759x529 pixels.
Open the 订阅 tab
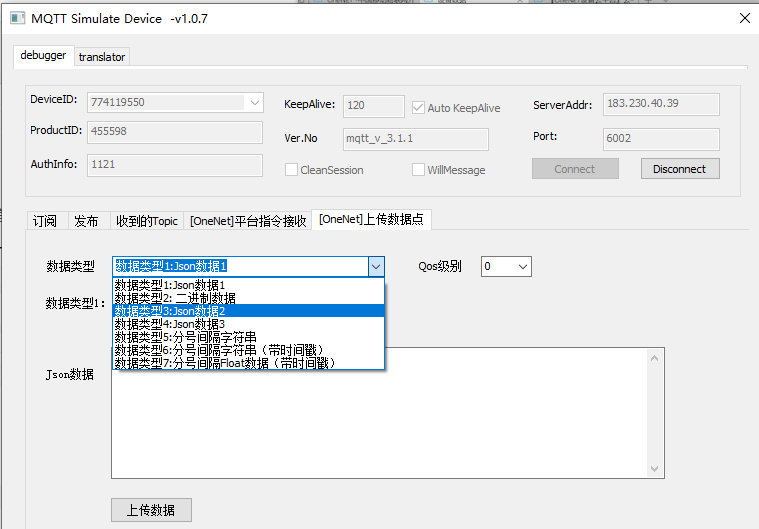45,221
